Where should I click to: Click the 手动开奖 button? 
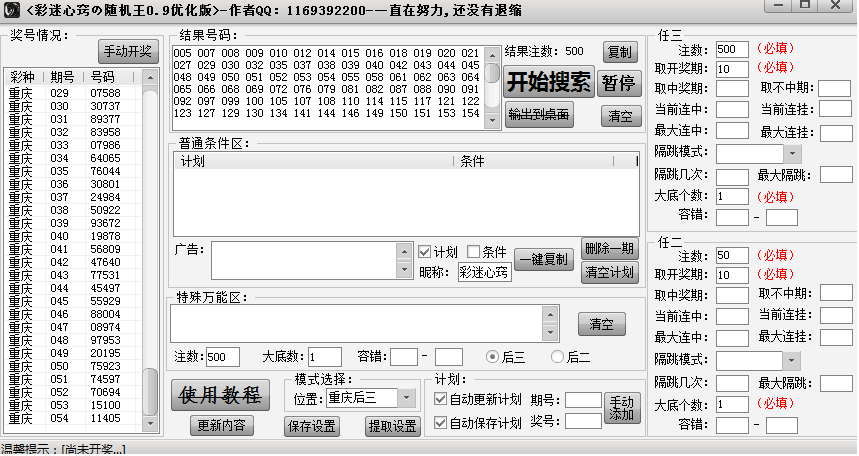128,52
